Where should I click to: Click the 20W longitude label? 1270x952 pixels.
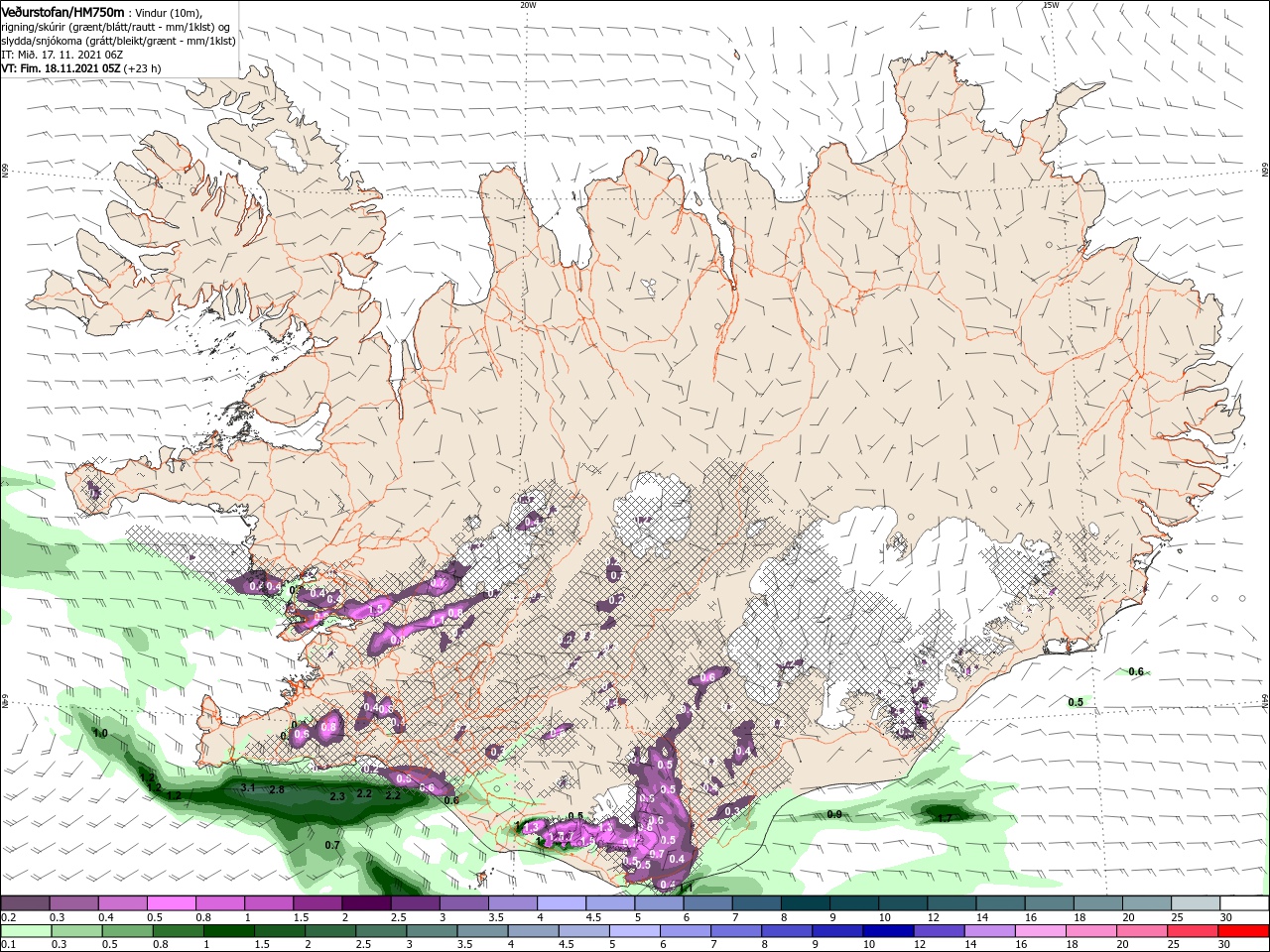click(x=528, y=5)
